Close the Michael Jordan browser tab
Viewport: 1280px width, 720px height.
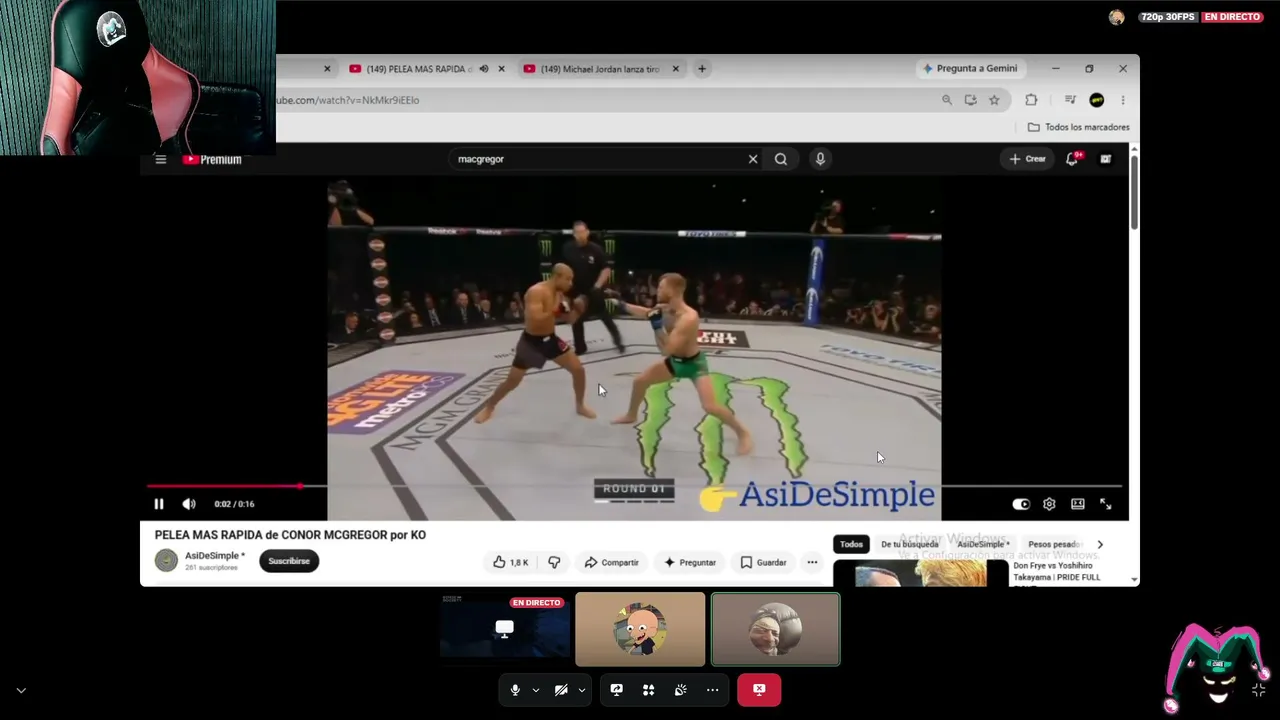(x=676, y=69)
